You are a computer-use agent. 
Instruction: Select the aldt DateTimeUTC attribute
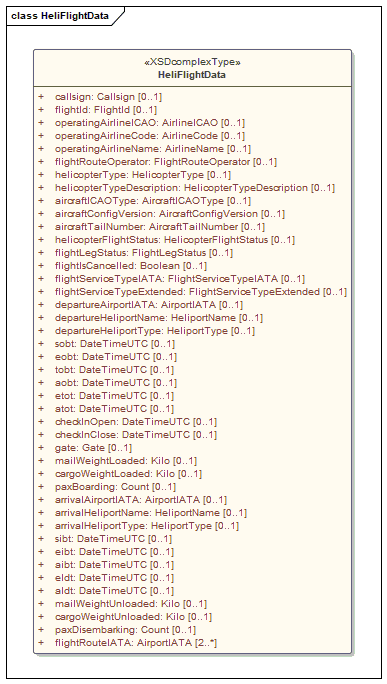(x=115, y=591)
